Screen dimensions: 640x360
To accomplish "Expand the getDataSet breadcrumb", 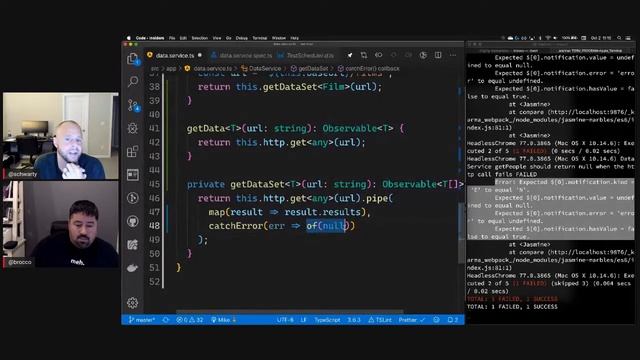I will tap(310, 69).
